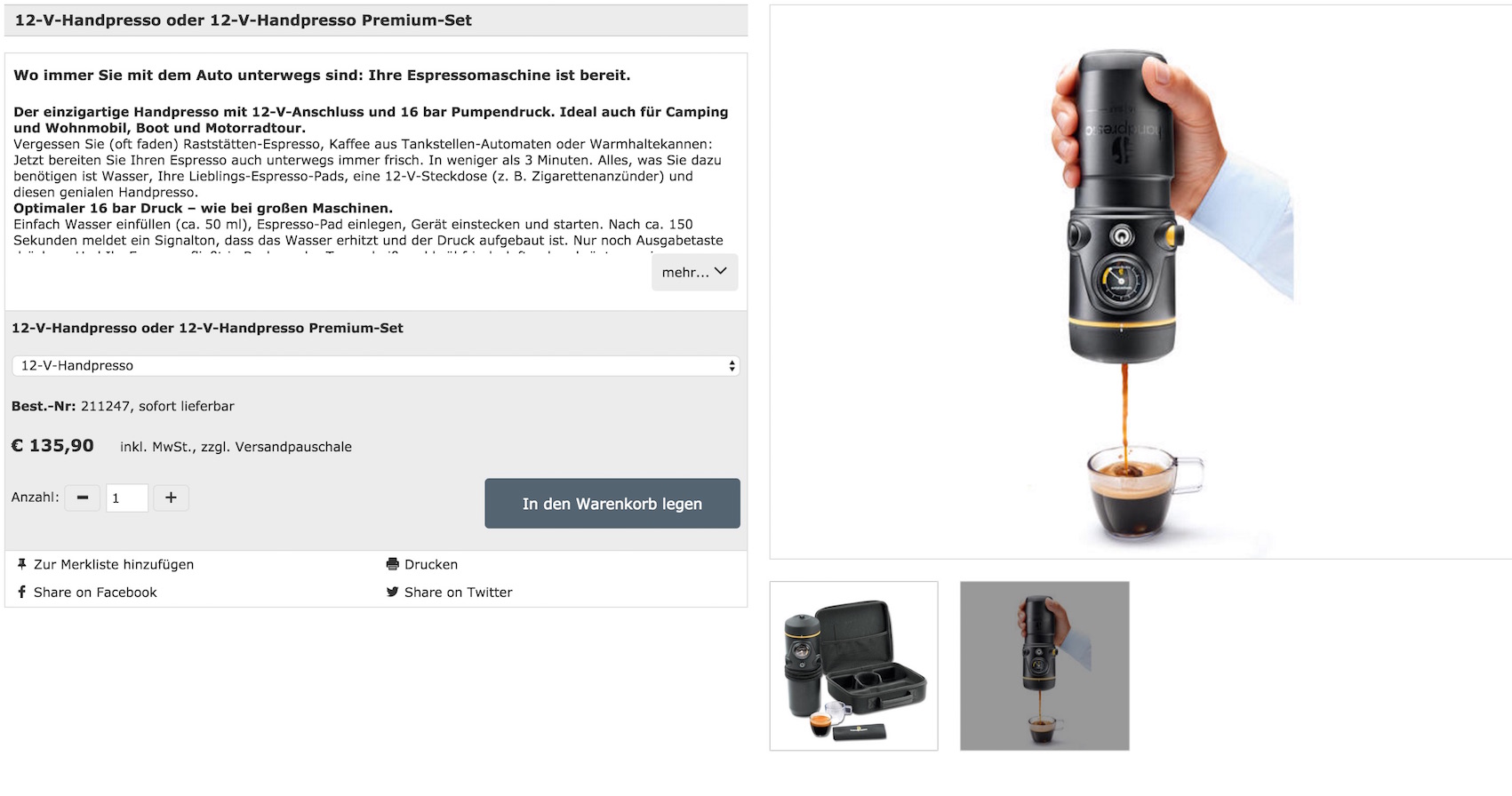Click the Facebook logo icon
Image resolution: width=1512 pixels, height=796 pixels.
21,592
